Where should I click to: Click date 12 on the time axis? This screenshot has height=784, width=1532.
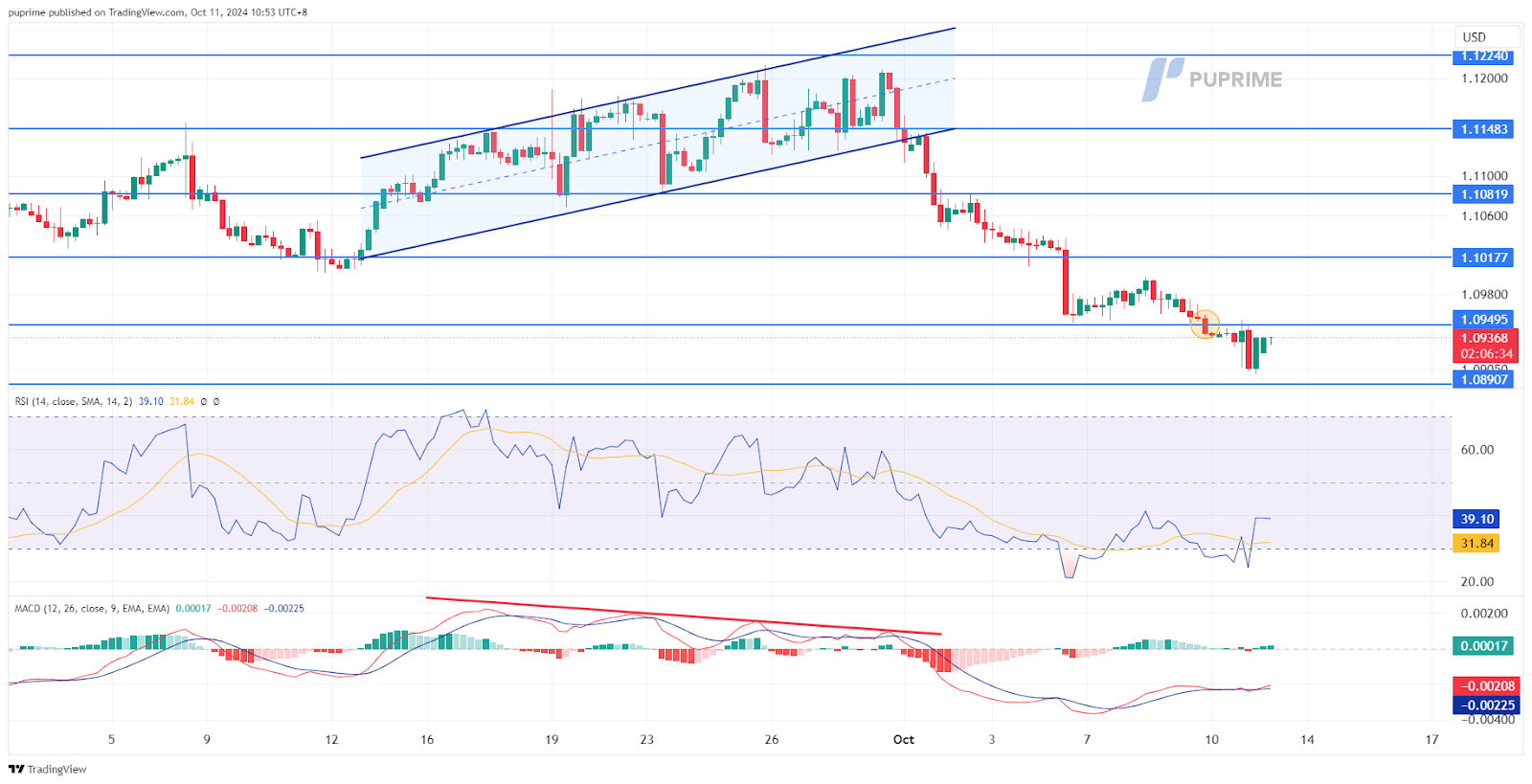pos(331,739)
